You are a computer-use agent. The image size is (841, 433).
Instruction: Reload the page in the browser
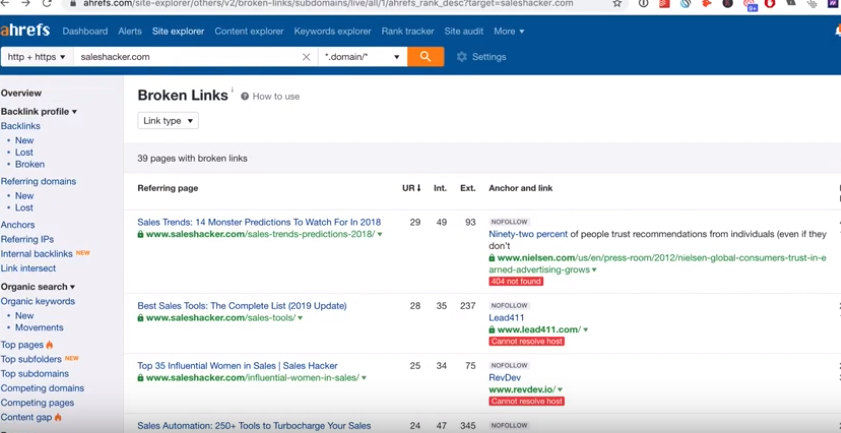point(47,3)
